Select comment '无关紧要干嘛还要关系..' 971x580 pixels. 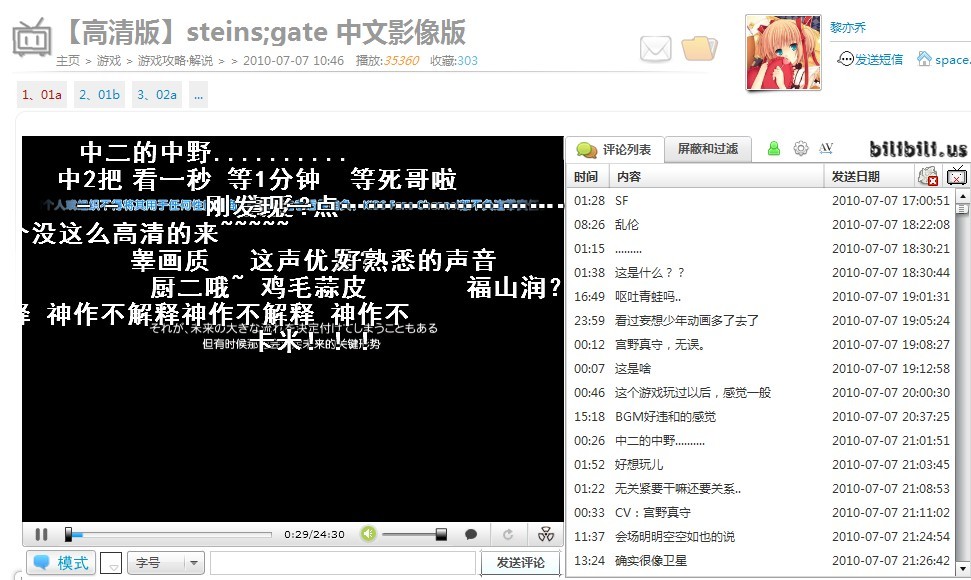(x=761, y=488)
